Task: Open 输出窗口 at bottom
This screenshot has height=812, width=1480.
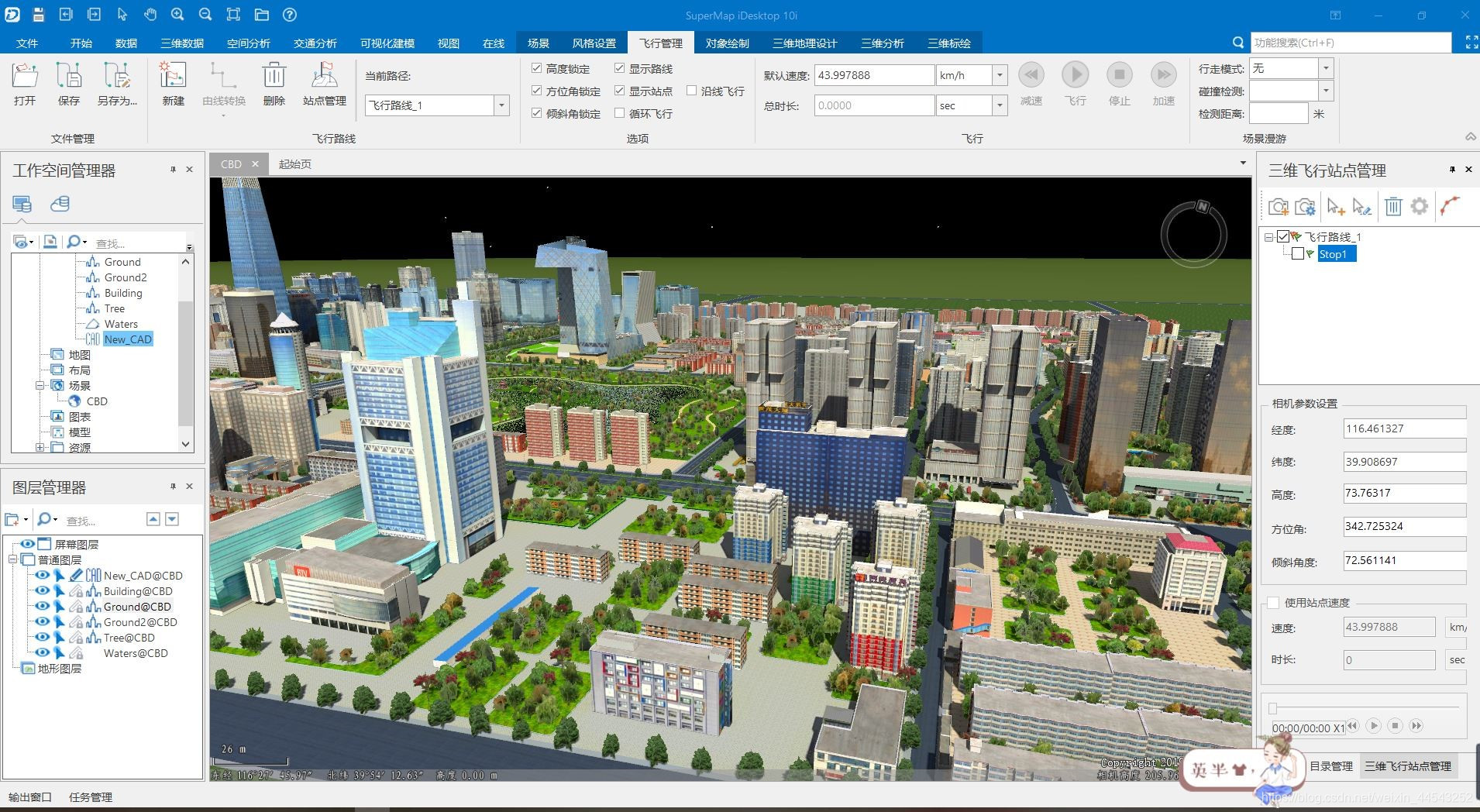Action: 30,797
